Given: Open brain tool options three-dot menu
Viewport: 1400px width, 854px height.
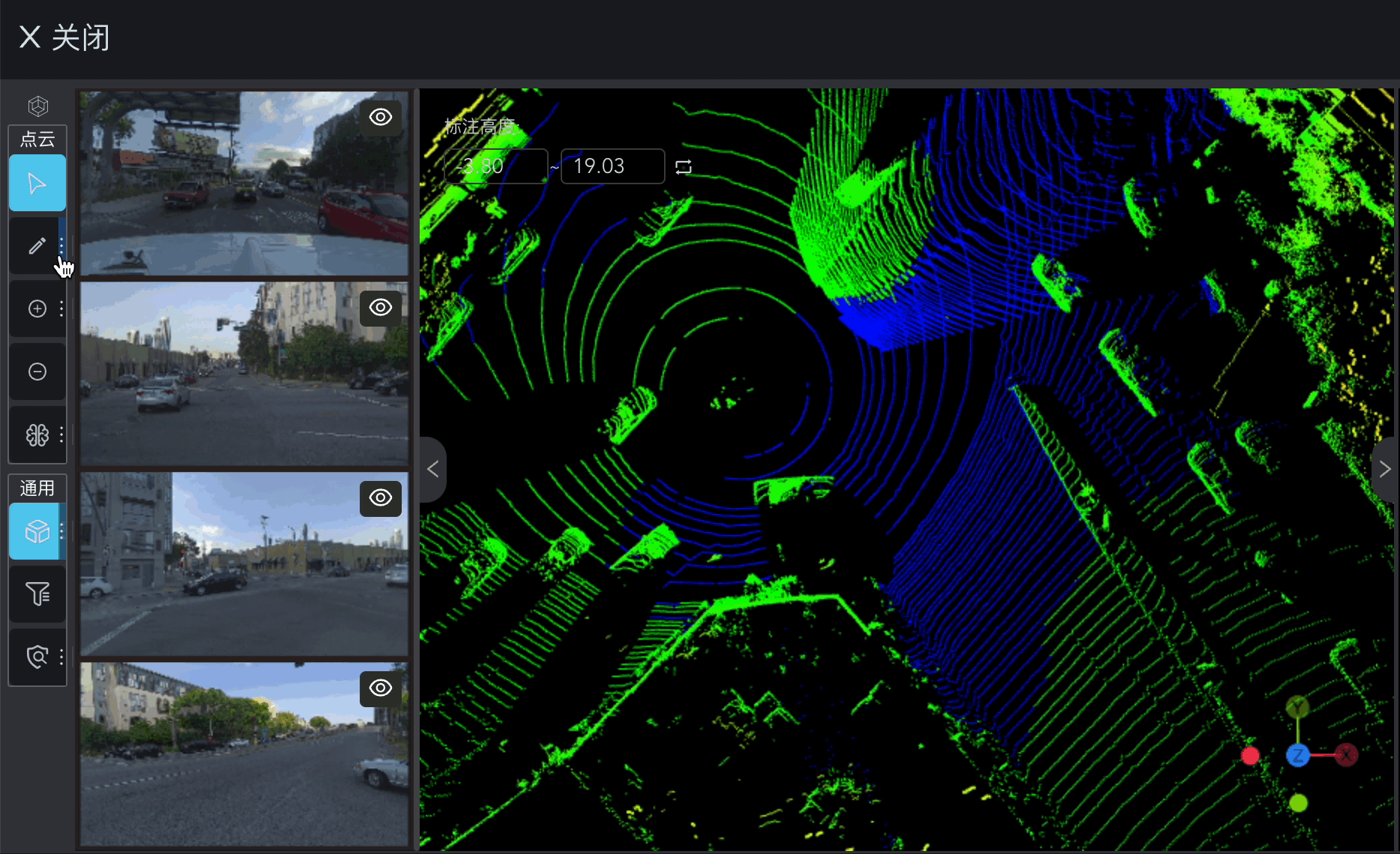Looking at the screenshot, I should tap(61, 434).
